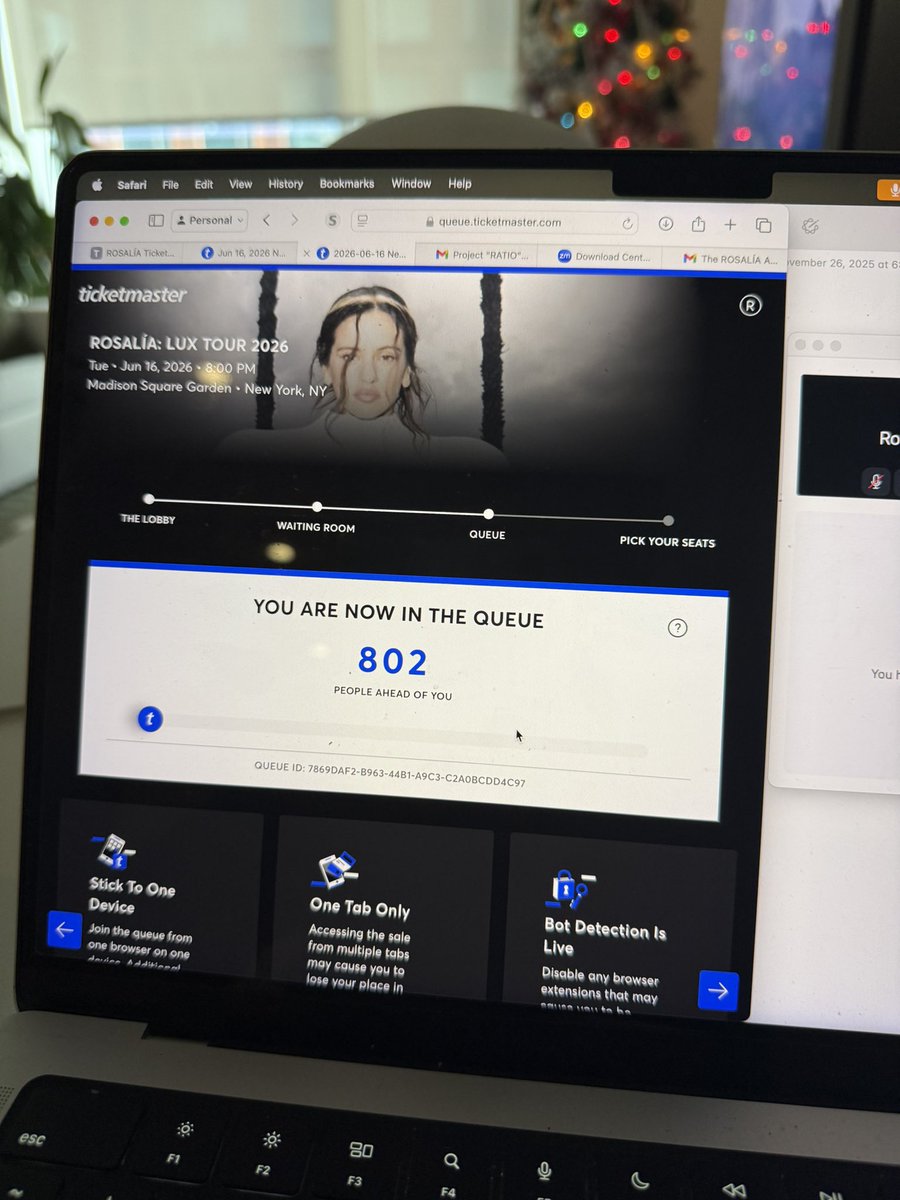The image size is (900, 1200).
Task: Close the 2026-06-16 Ne... tab
Action: click(x=307, y=254)
